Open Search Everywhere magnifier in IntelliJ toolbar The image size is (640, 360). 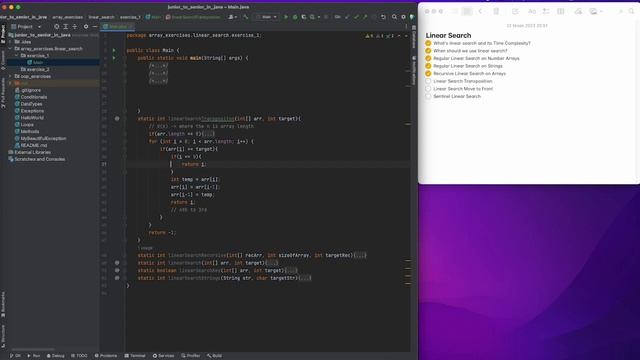click(x=394, y=17)
